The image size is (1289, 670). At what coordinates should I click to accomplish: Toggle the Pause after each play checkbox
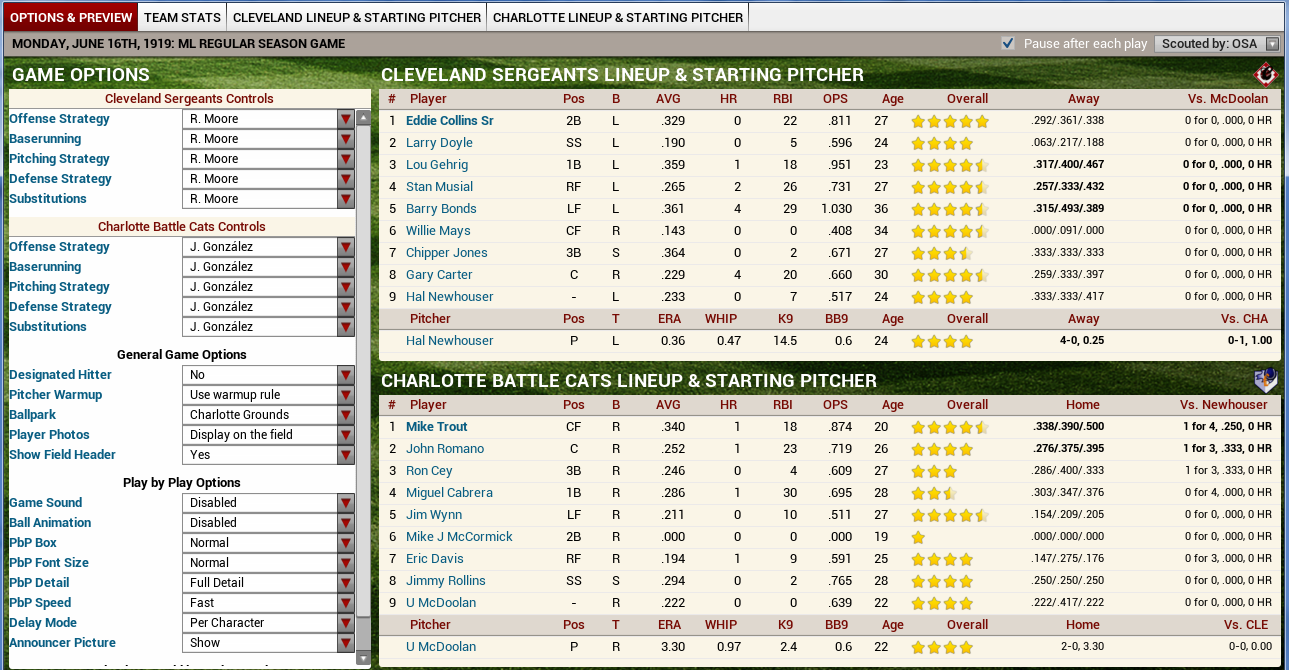pos(1008,44)
